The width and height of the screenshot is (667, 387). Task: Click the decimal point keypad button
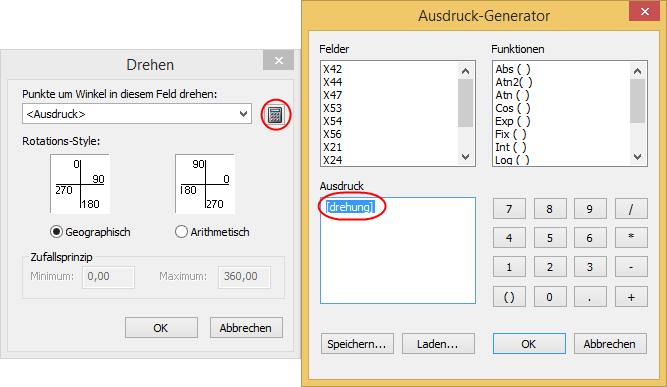(x=590, y=296)
